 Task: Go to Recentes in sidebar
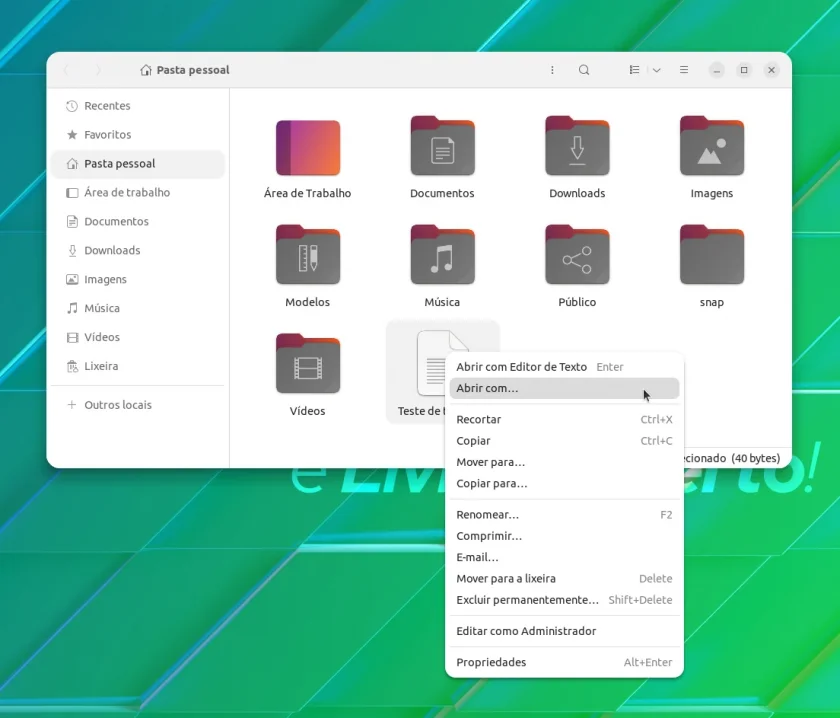pyautogui.click(x=138, y=106)
